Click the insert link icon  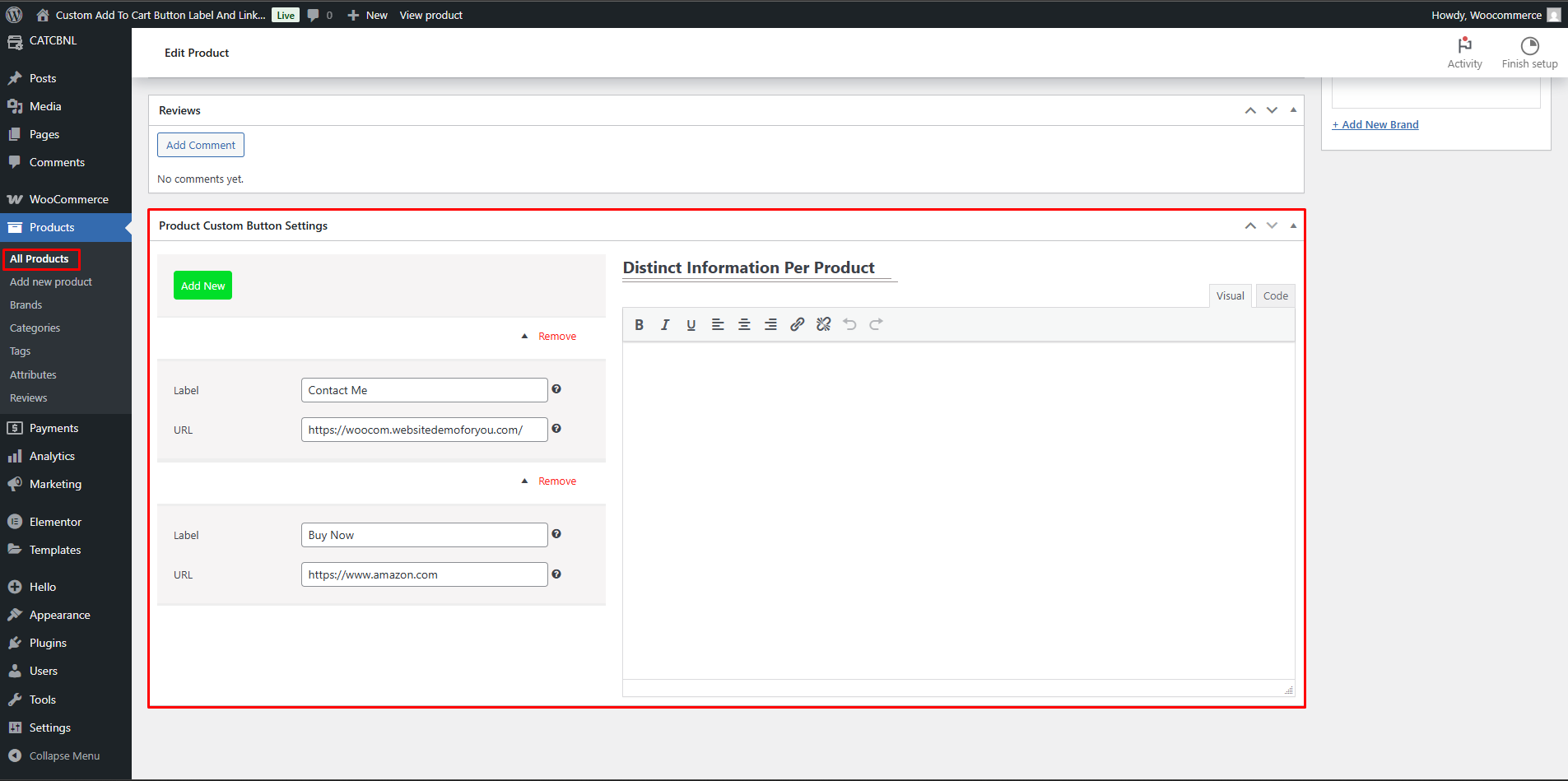[797, 325]
